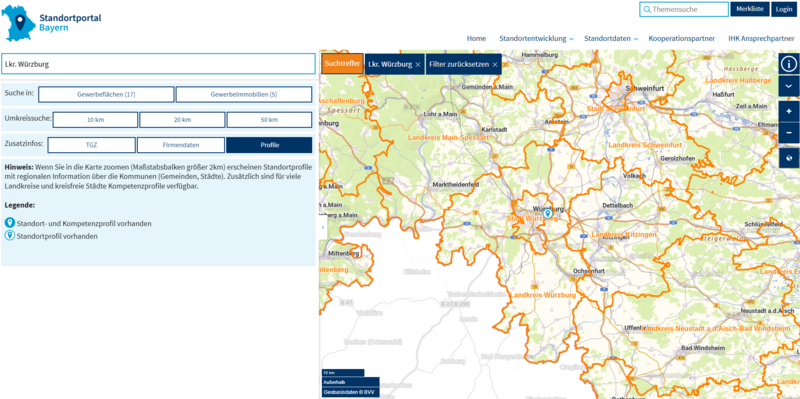Switch map layer via globe icon

[789, 158]
